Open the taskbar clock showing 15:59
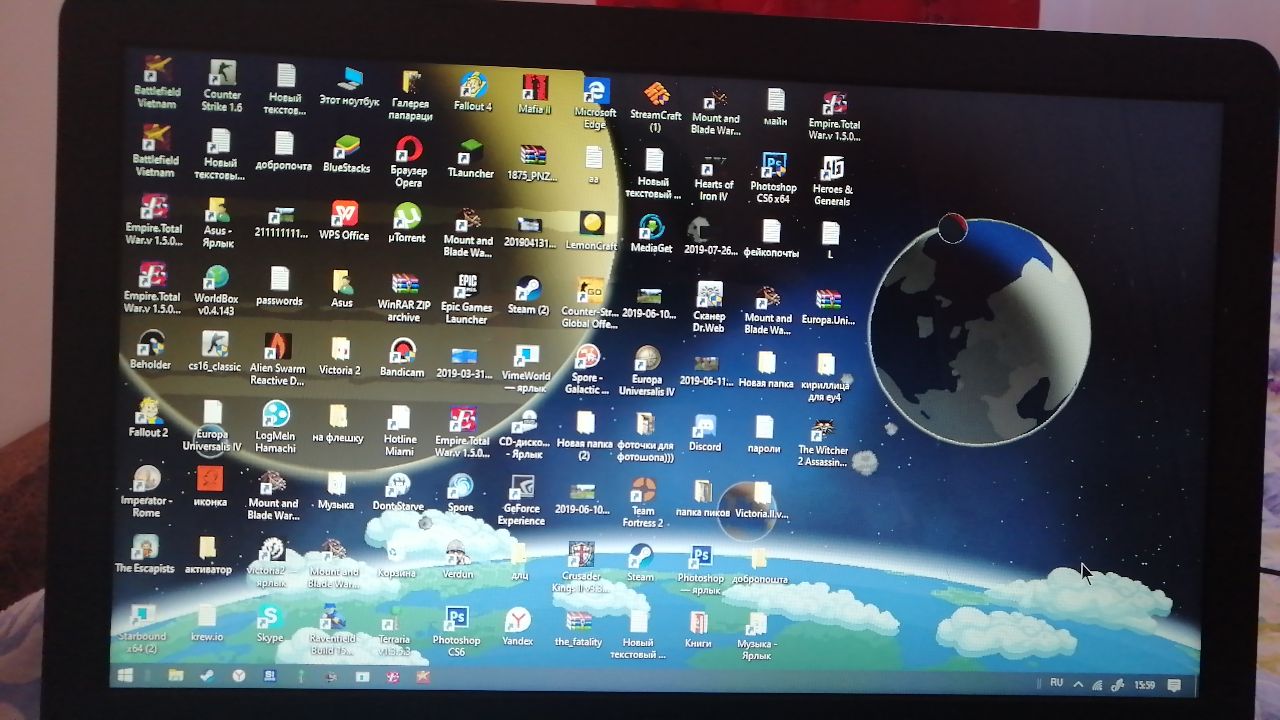 (x=1145, y=685)
